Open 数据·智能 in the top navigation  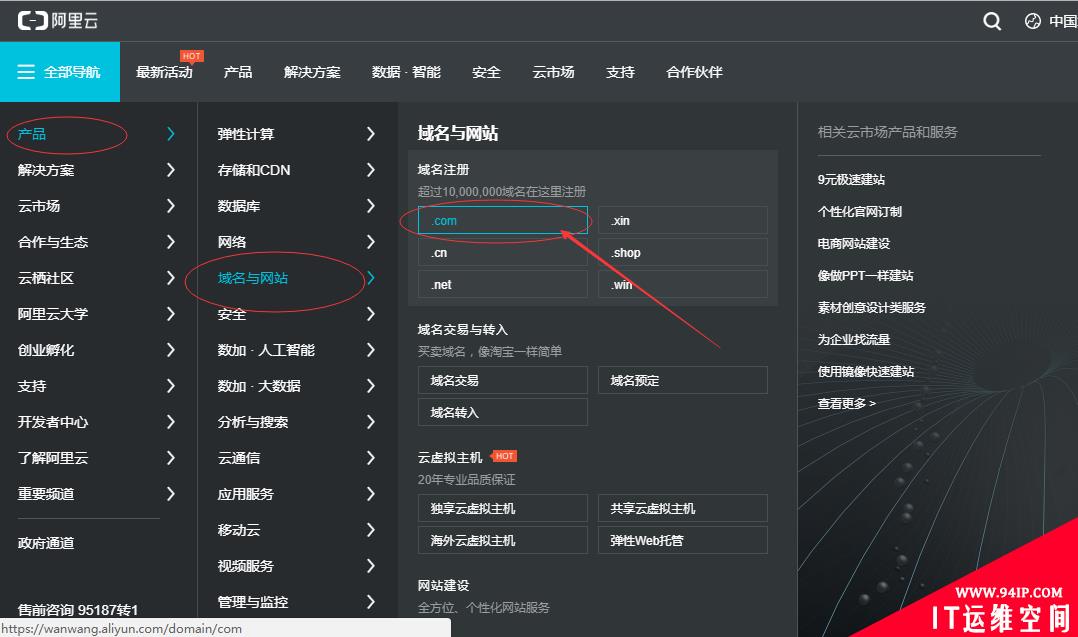tap(406, 72)
